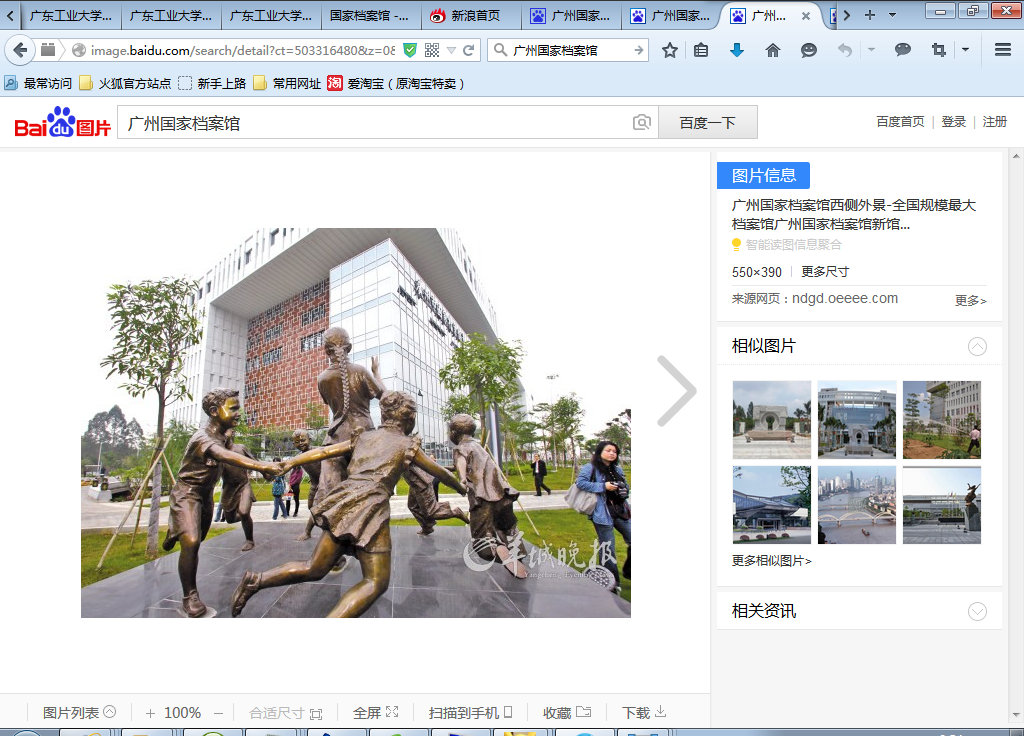This screenshot has width=1024, height=736.
Task: Switch to the 国家档案馆 tab
Action: [369, 16]
